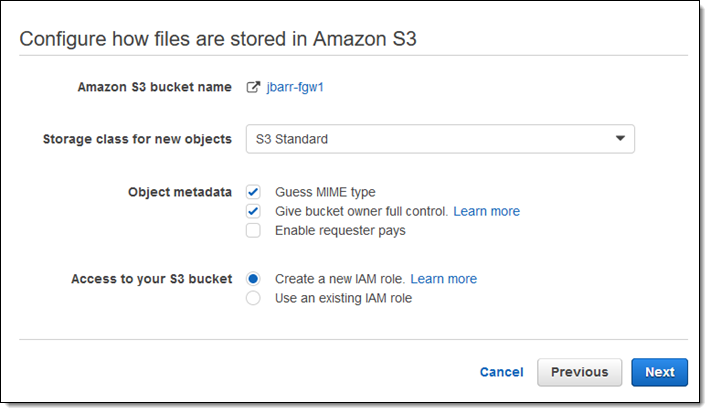Screen dimensions: 710x413
Task: Open Learn more about bucket owner control
Action: click(487, 211)
